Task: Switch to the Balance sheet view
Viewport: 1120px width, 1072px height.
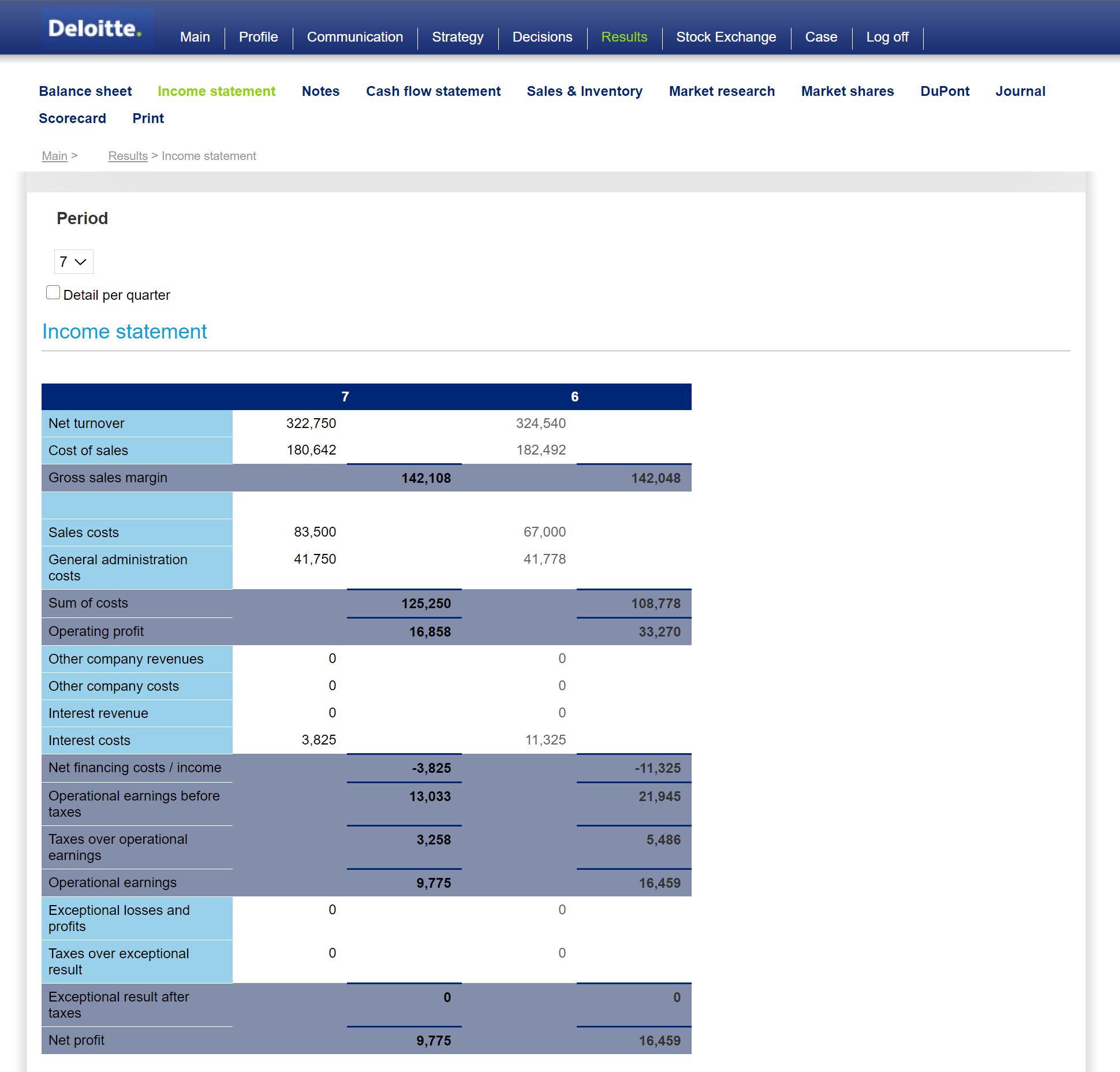Action: (x=85, y=91)
